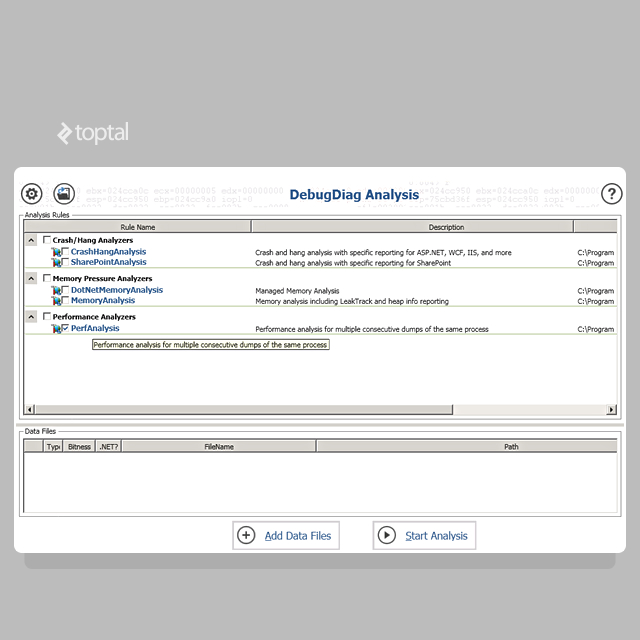The image size is (640, 640).
Task: Click the C:\Program path in the PerfAnalysis row
Action: click(x=596, y=329)
